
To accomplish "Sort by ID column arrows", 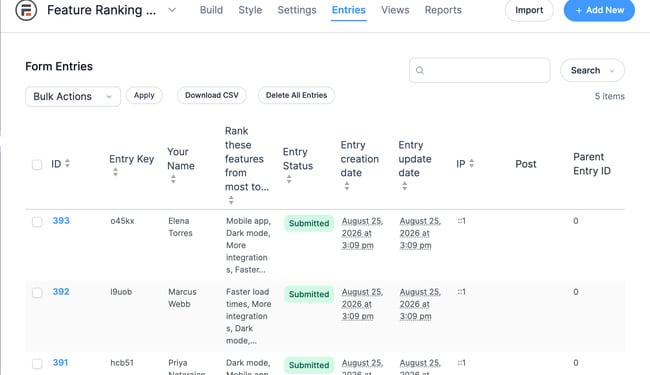I will coord(68,164).
